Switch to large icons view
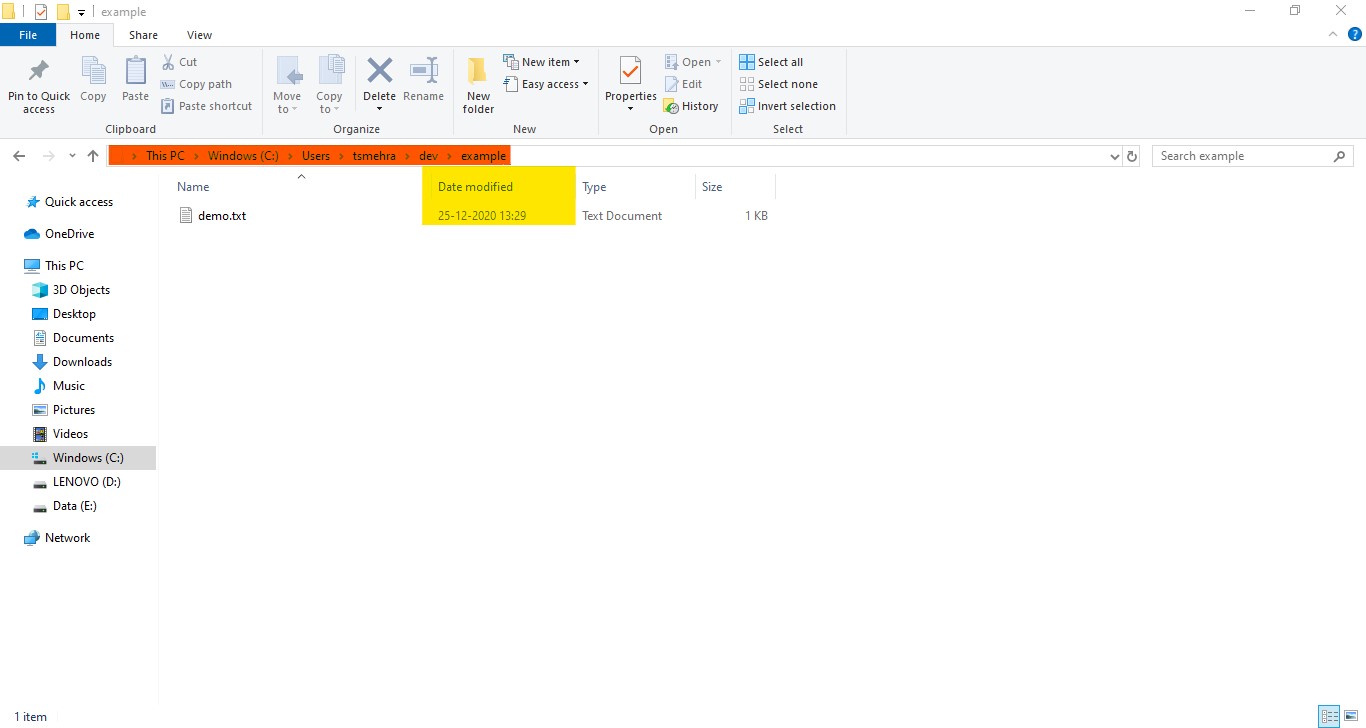Viewport: 1366px width, 728px height. pyautogui.click(x=1351, y=716)
